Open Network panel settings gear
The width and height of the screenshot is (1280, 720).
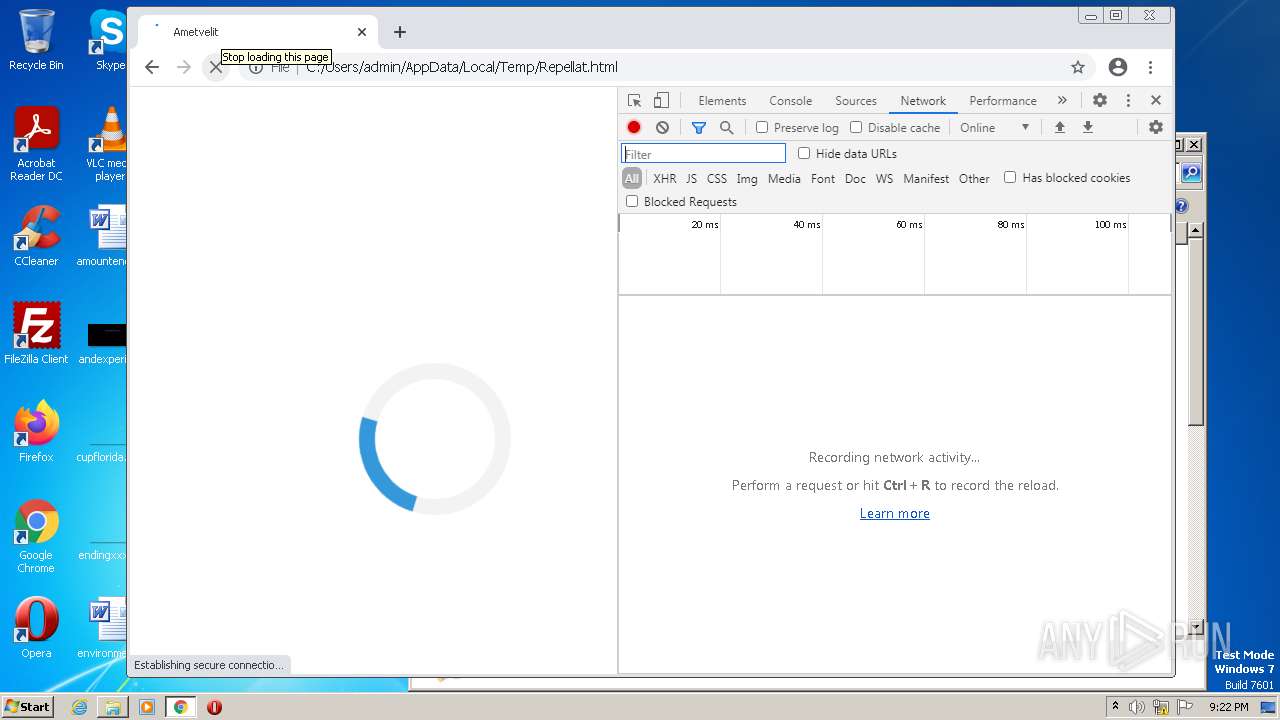1156,127
